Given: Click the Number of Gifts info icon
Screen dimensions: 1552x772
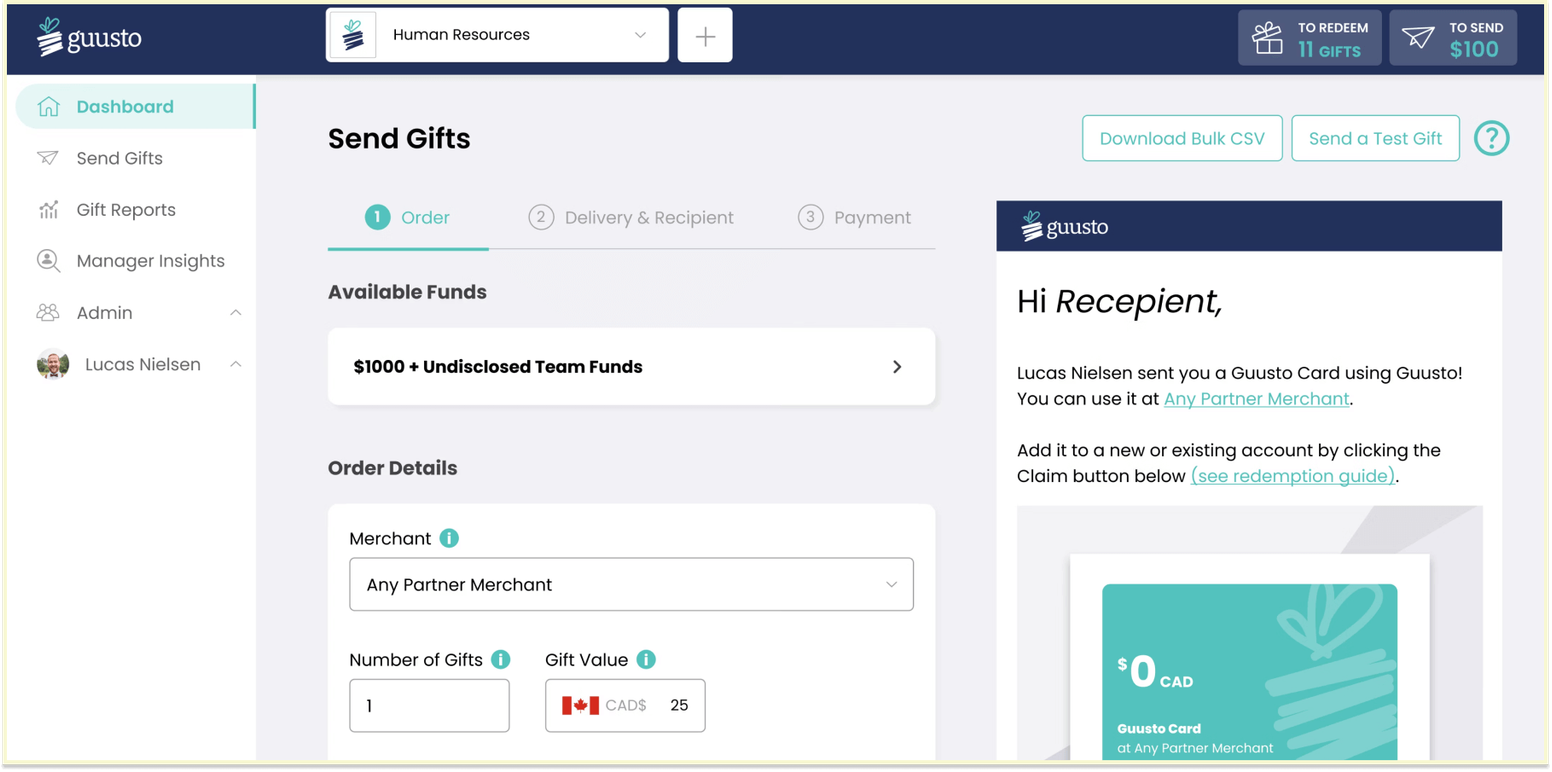Looking at the screenshot, I should [501, 660].
